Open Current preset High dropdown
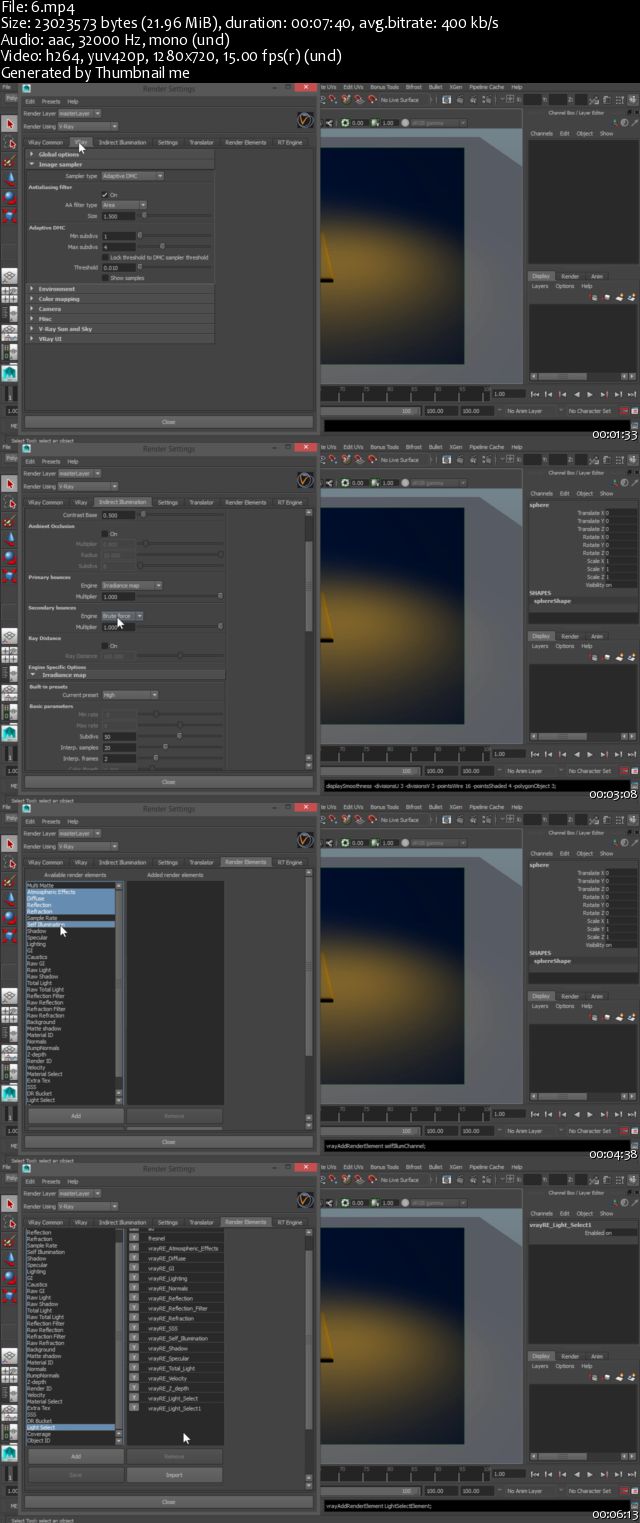The height and width of the screenshot is (1523, 640). 130,694
